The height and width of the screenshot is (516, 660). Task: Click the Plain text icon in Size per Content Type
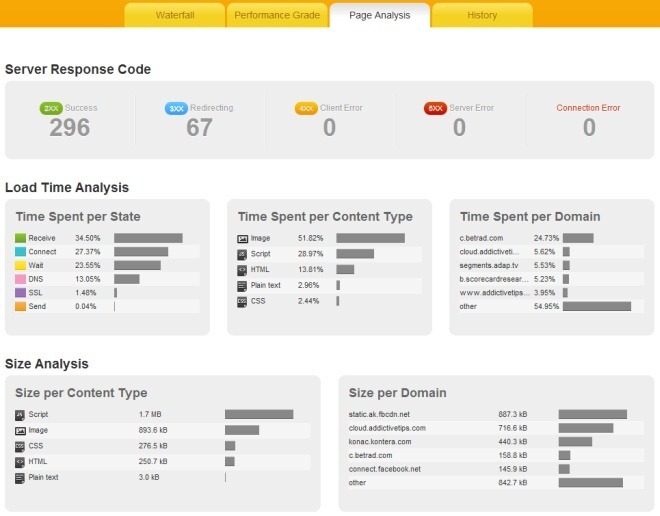pyautogui.click(x=20, y=478)
